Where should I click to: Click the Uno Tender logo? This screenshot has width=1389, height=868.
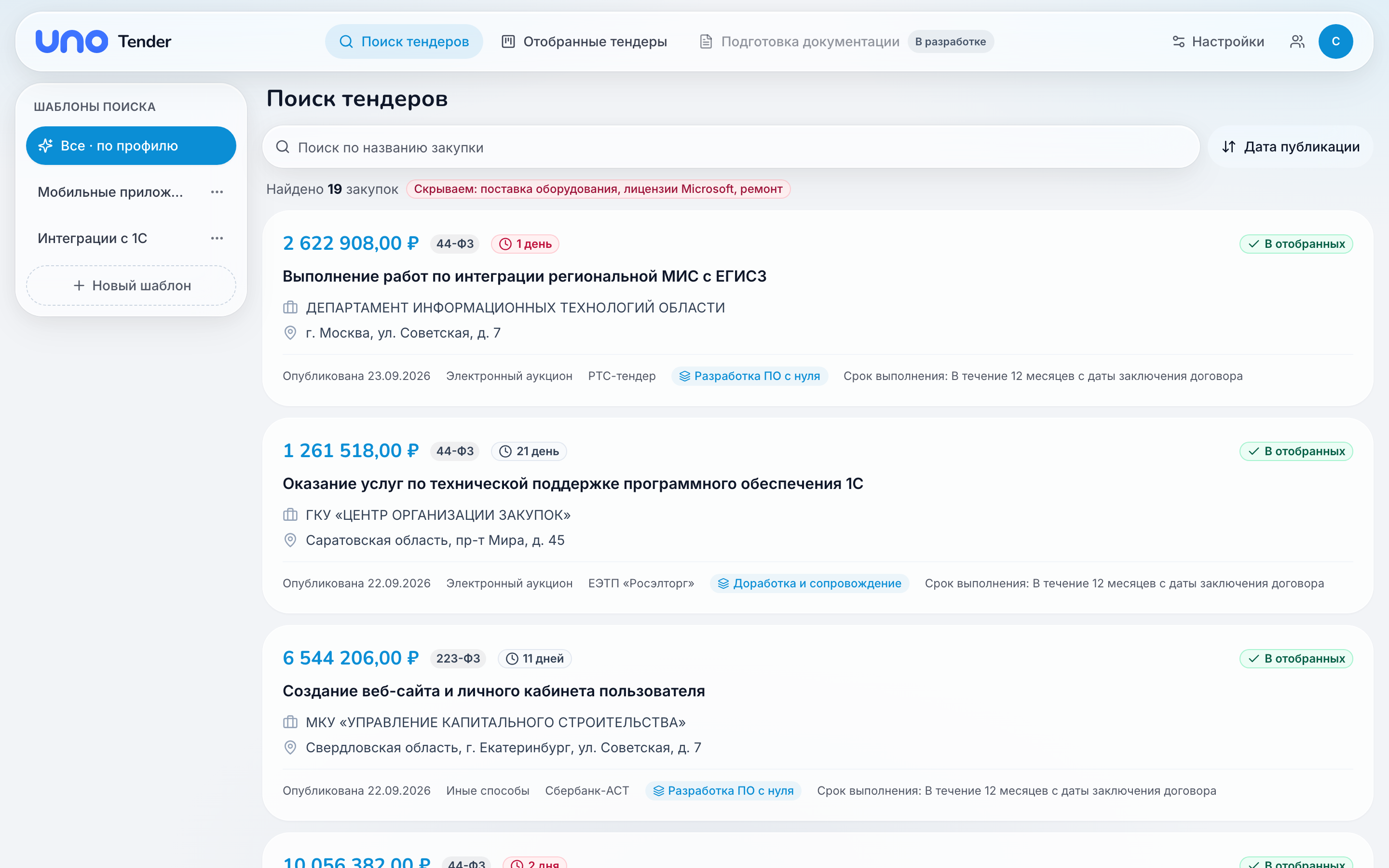pyautogui.click(x=103, y=41)
